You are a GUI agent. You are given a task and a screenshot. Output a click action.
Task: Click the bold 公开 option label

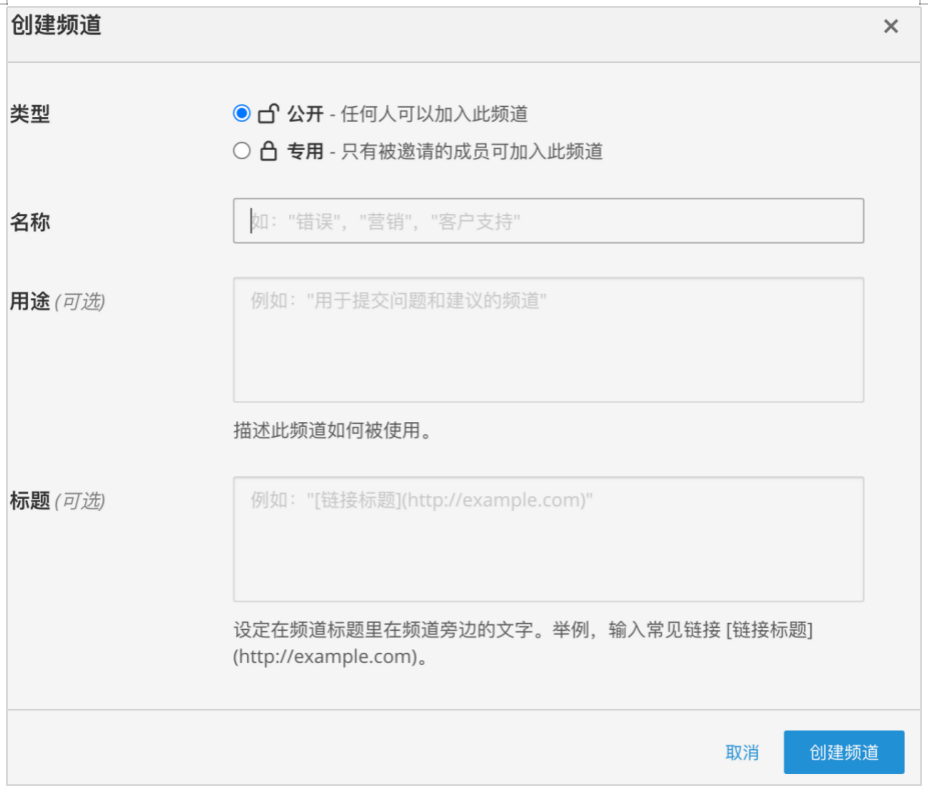tap(305, 114)
